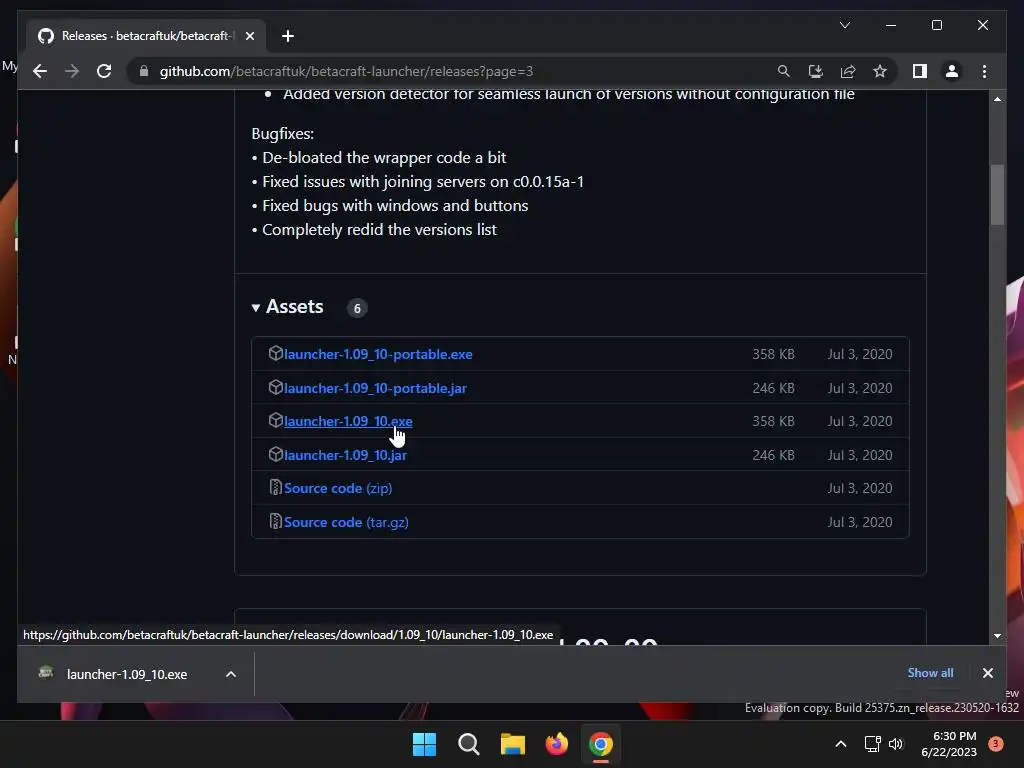
Task: Open Chrome side panel
Action: coord(920,71)
